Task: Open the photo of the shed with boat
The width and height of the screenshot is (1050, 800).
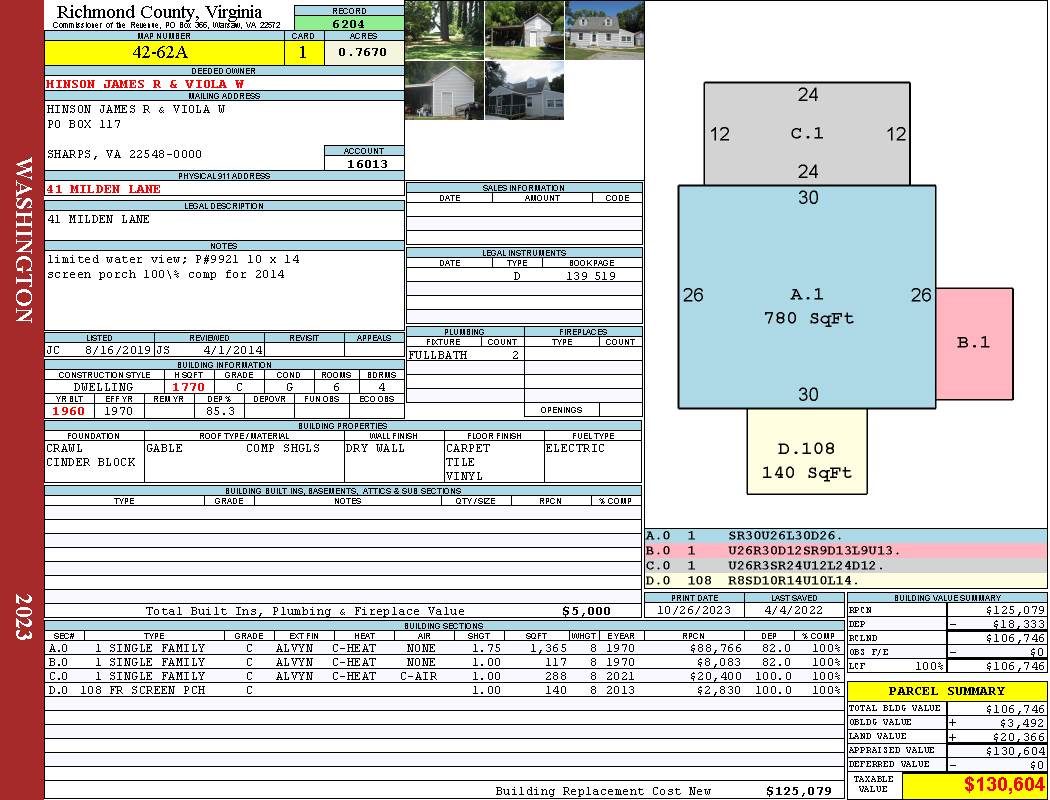Action: tap(524, 30)
